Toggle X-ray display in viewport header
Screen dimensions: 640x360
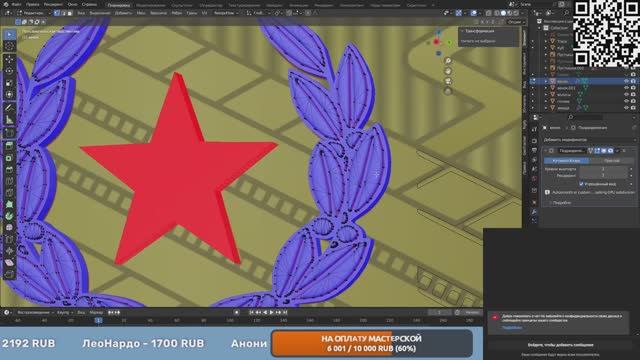pyautogui.click(x=489, y=13)
